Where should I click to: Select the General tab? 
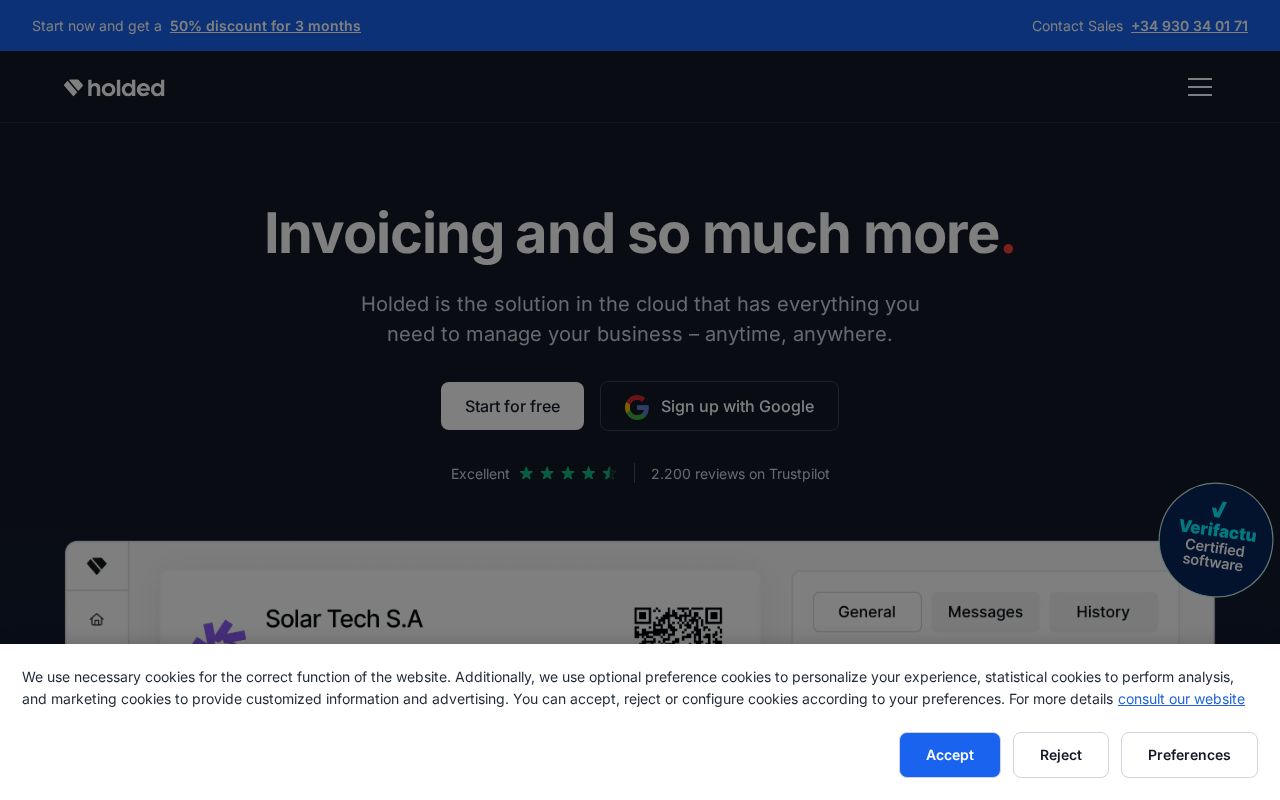click(867, 612)
